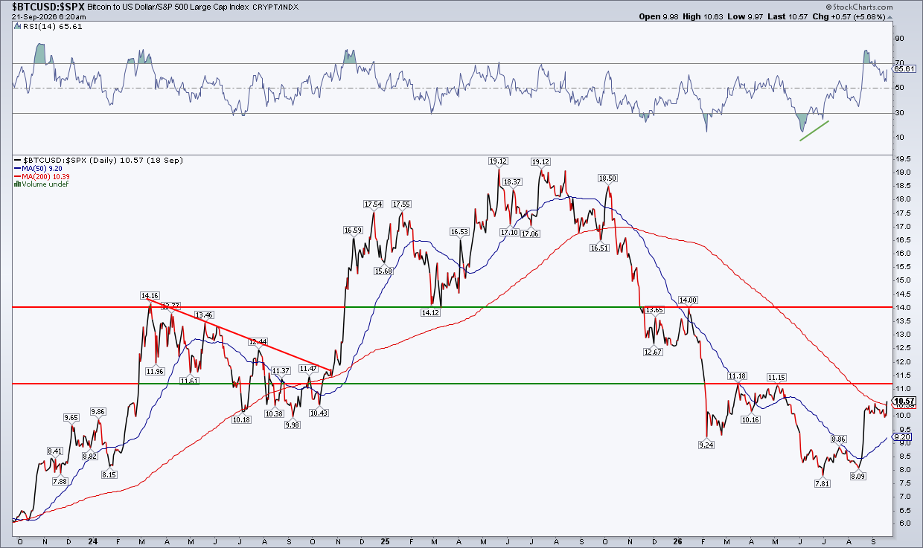Click the 13.46 price label

point(204,315)
